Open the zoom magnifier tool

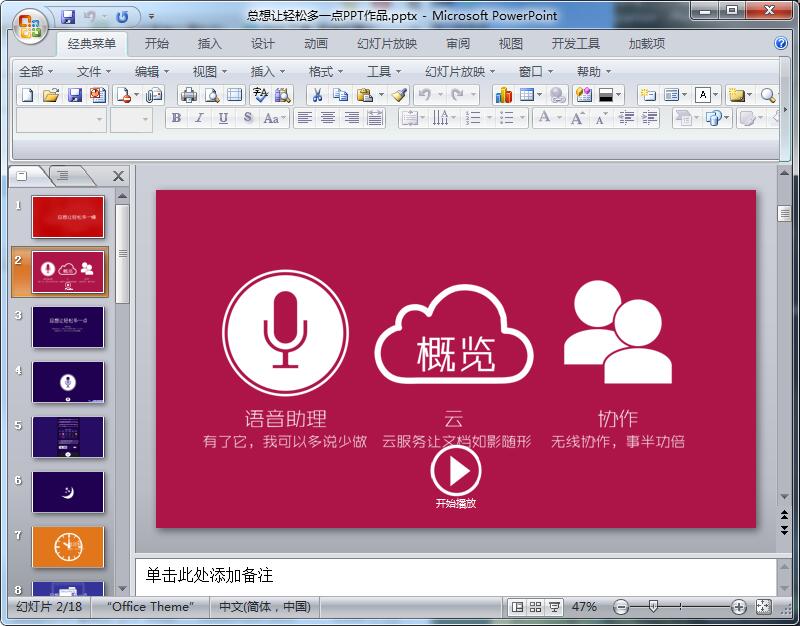click(768, 95)
